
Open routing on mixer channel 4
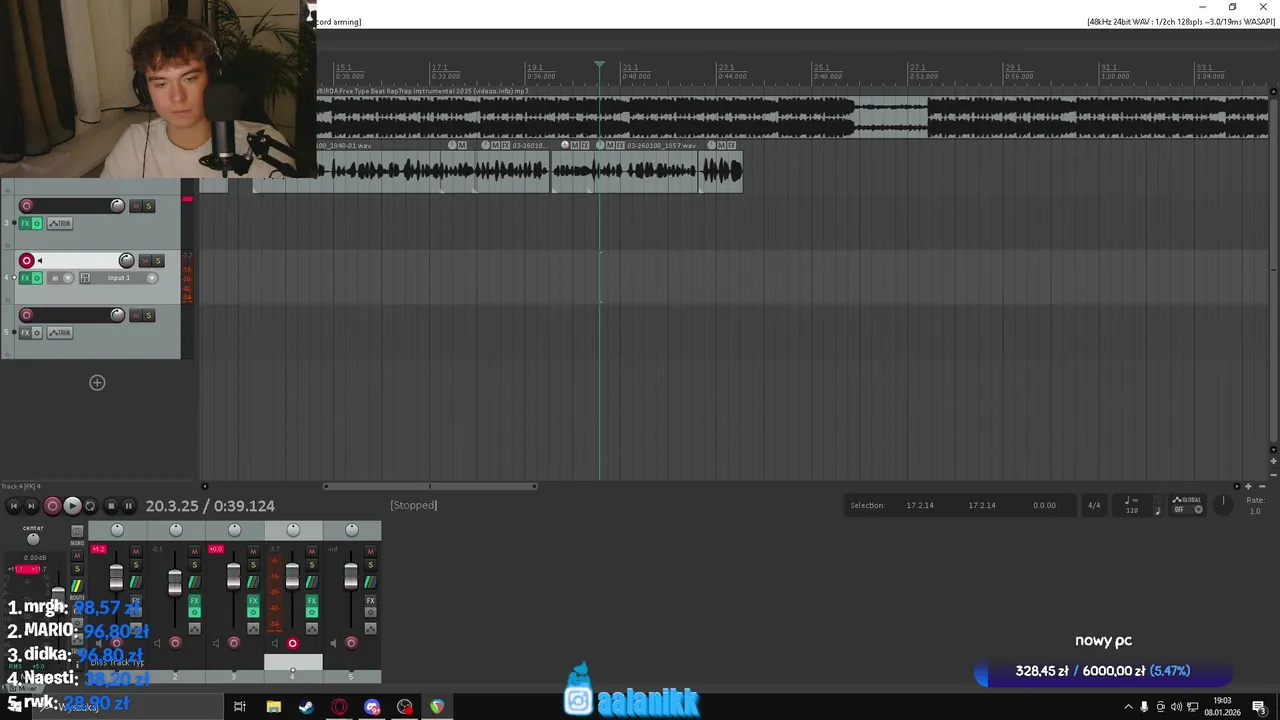click(312, 583)
